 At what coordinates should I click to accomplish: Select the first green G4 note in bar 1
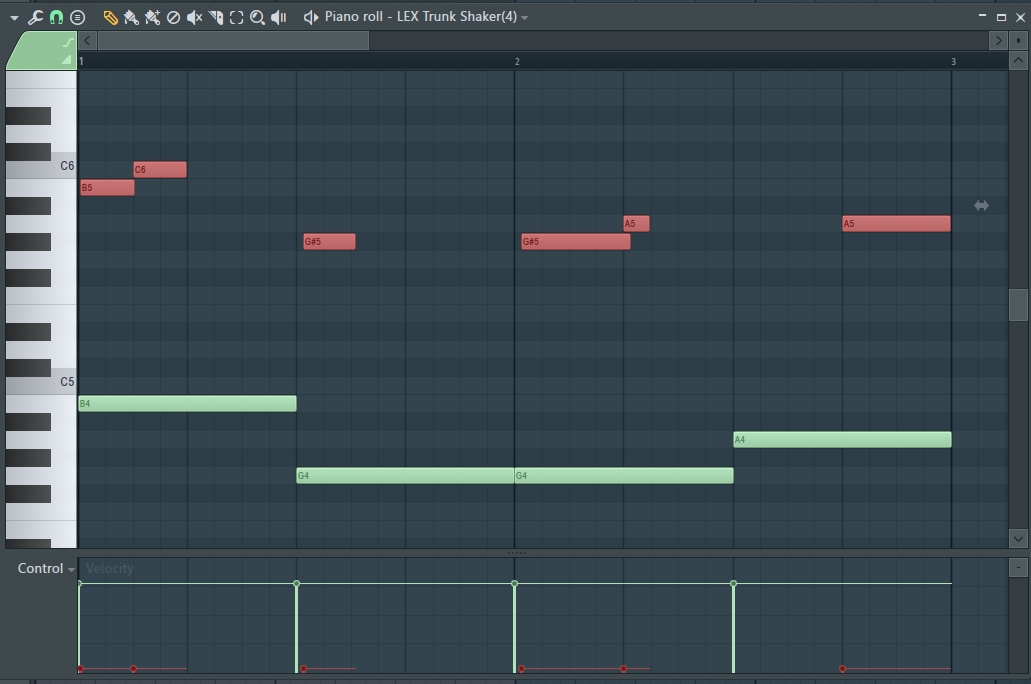[405, 476]
